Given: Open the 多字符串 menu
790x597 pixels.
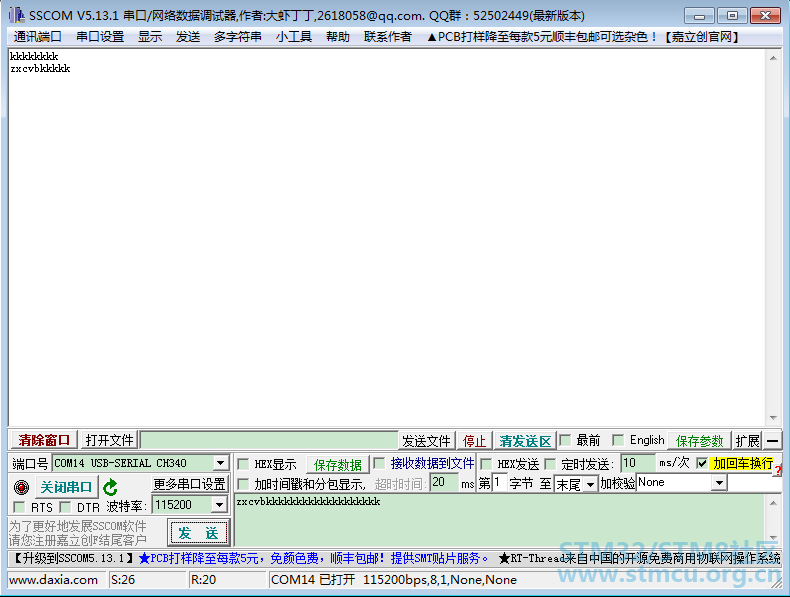Looking at the screenshot, I should pos(237,37).
